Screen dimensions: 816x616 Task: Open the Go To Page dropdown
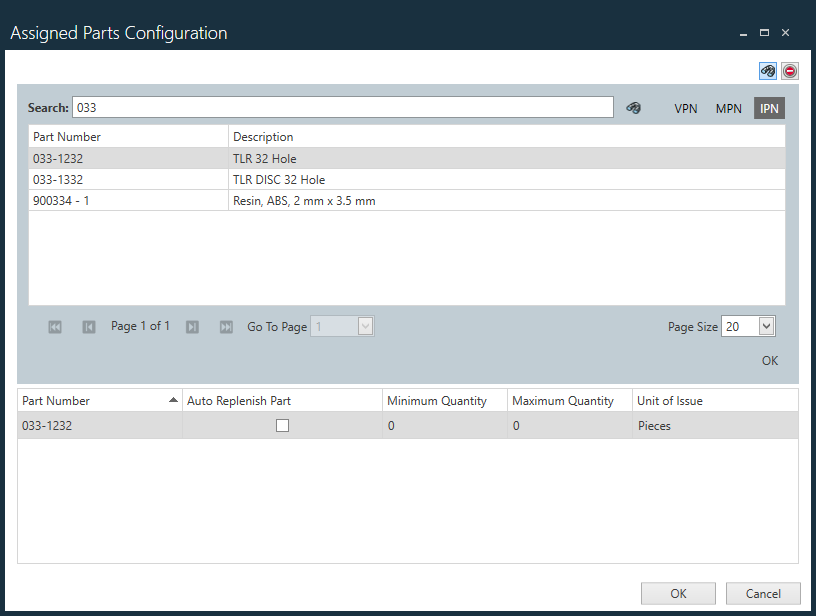pyautogui.click(x=364, y=326)
